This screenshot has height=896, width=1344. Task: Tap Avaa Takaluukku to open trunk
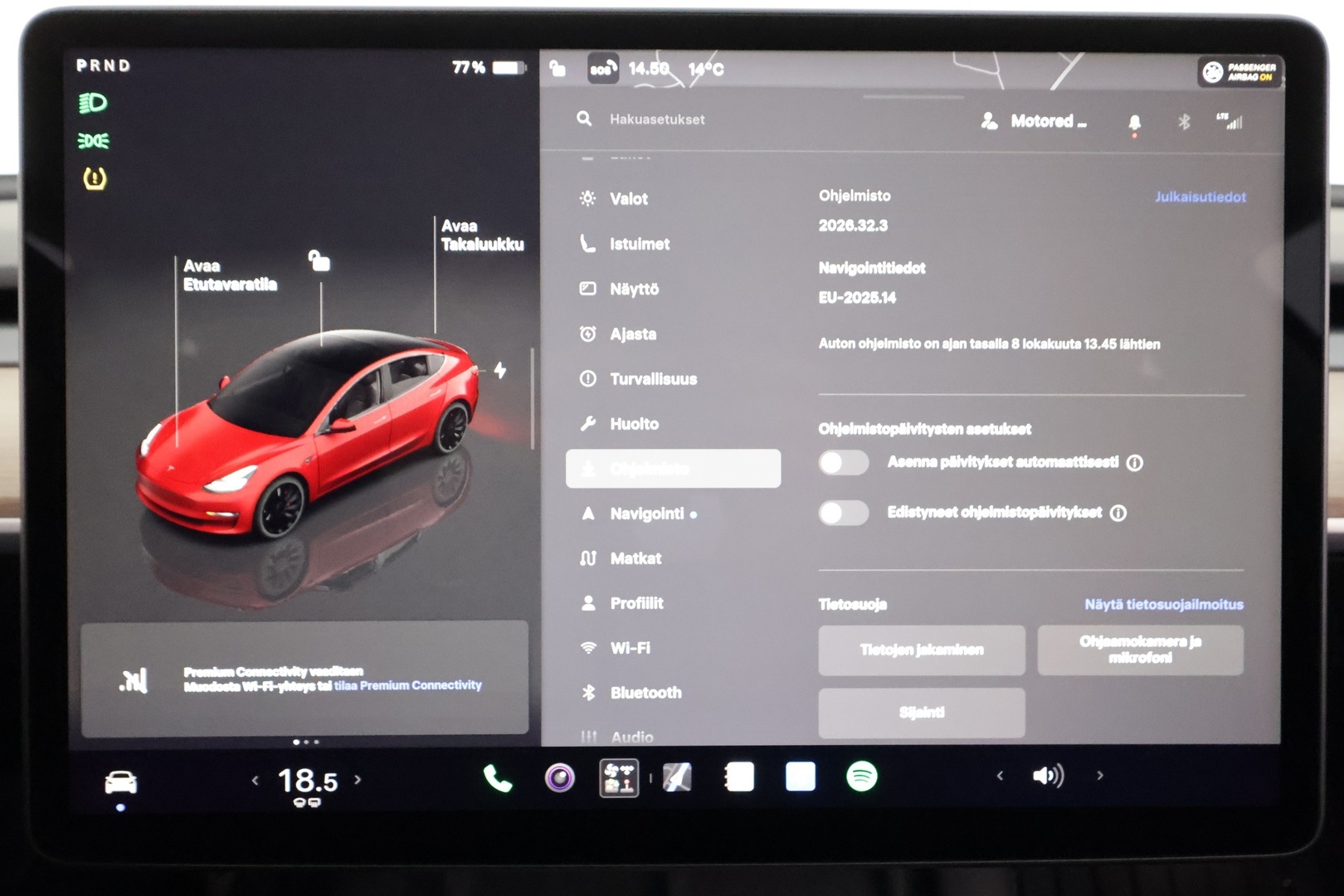click(x=482, y=236)
